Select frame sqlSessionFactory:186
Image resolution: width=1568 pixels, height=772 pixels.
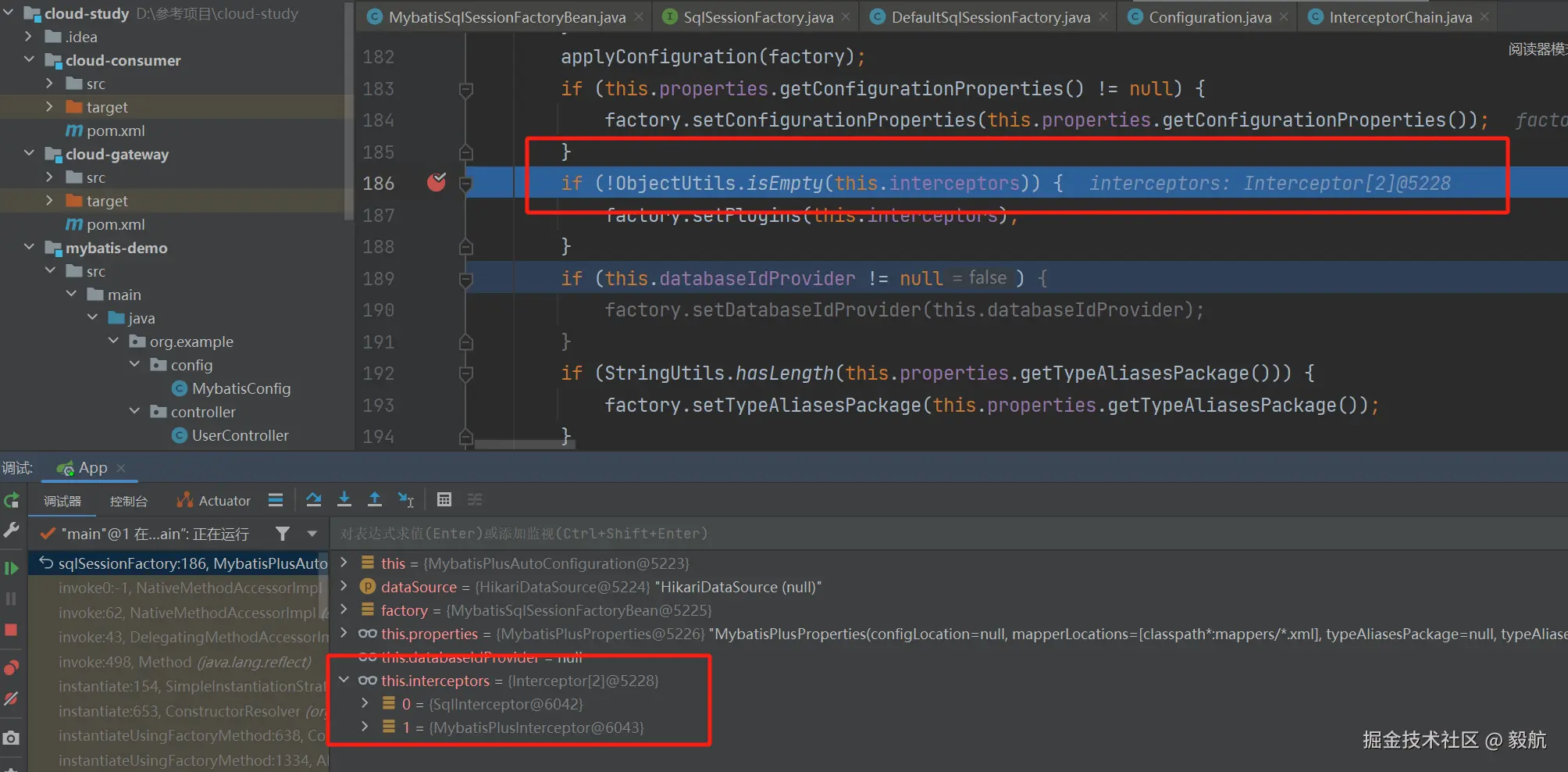click(179, 563)
